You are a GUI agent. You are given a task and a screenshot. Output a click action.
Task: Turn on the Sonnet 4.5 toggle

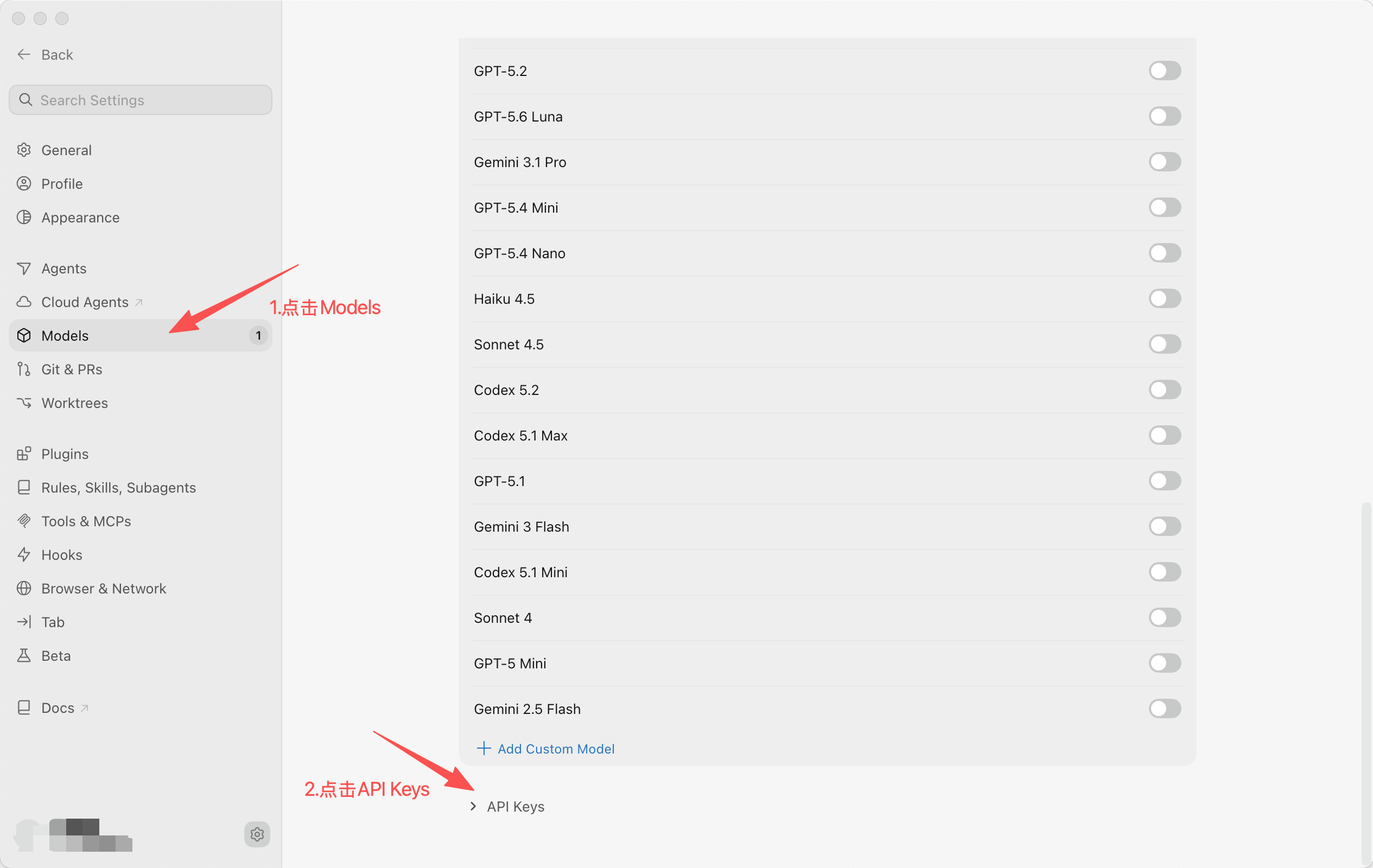(1165, 344)
